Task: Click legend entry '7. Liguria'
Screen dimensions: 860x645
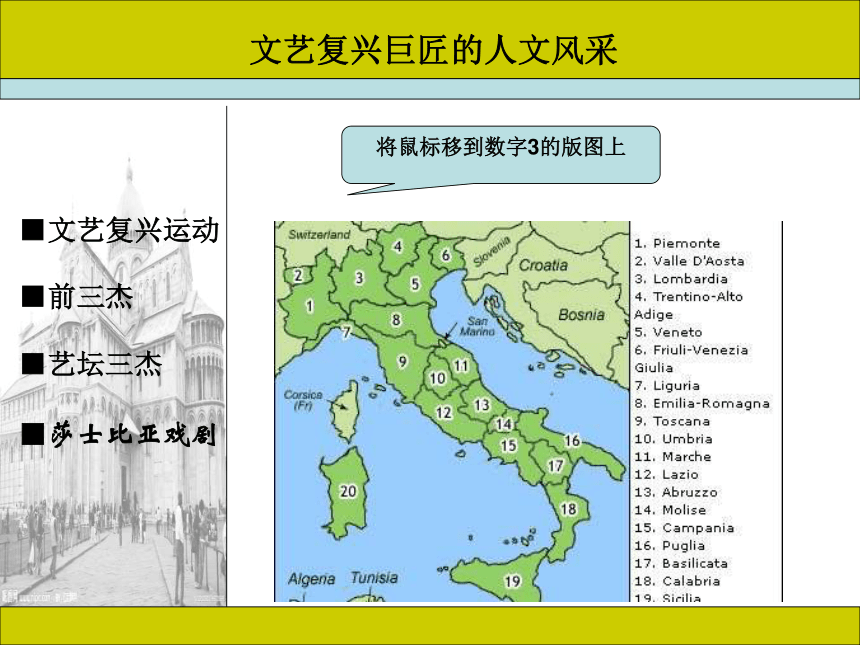Action: pyautogui.click(x=667, y=386)
